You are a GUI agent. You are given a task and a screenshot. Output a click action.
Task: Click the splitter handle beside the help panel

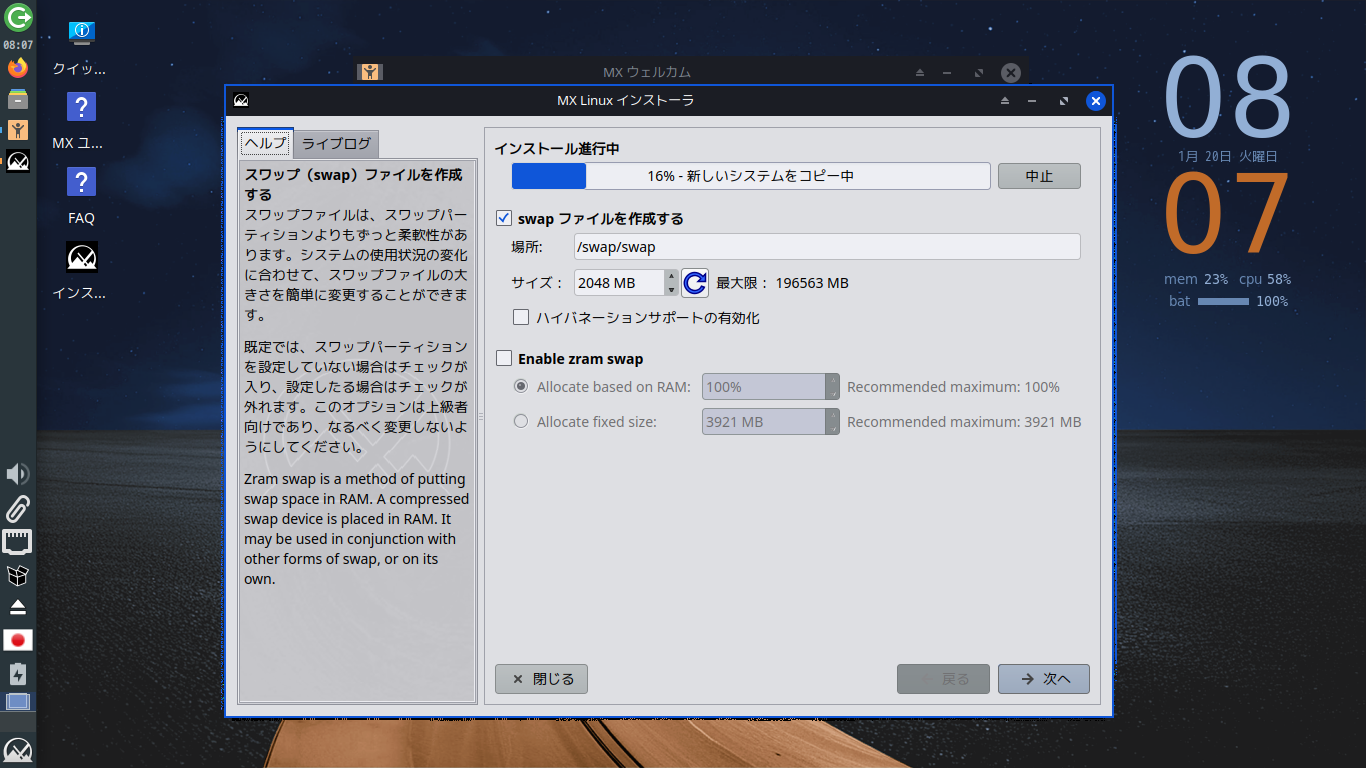[480, 416]
